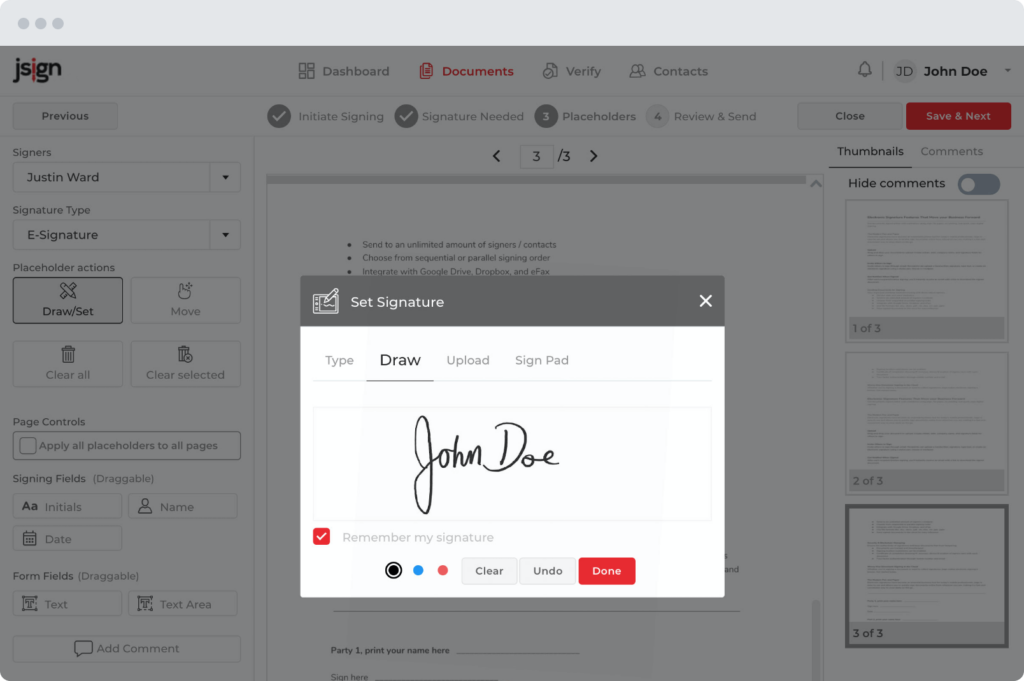Uncheck Remember my signature
The height and width of the screenshot is (681, 1024).
321,536
